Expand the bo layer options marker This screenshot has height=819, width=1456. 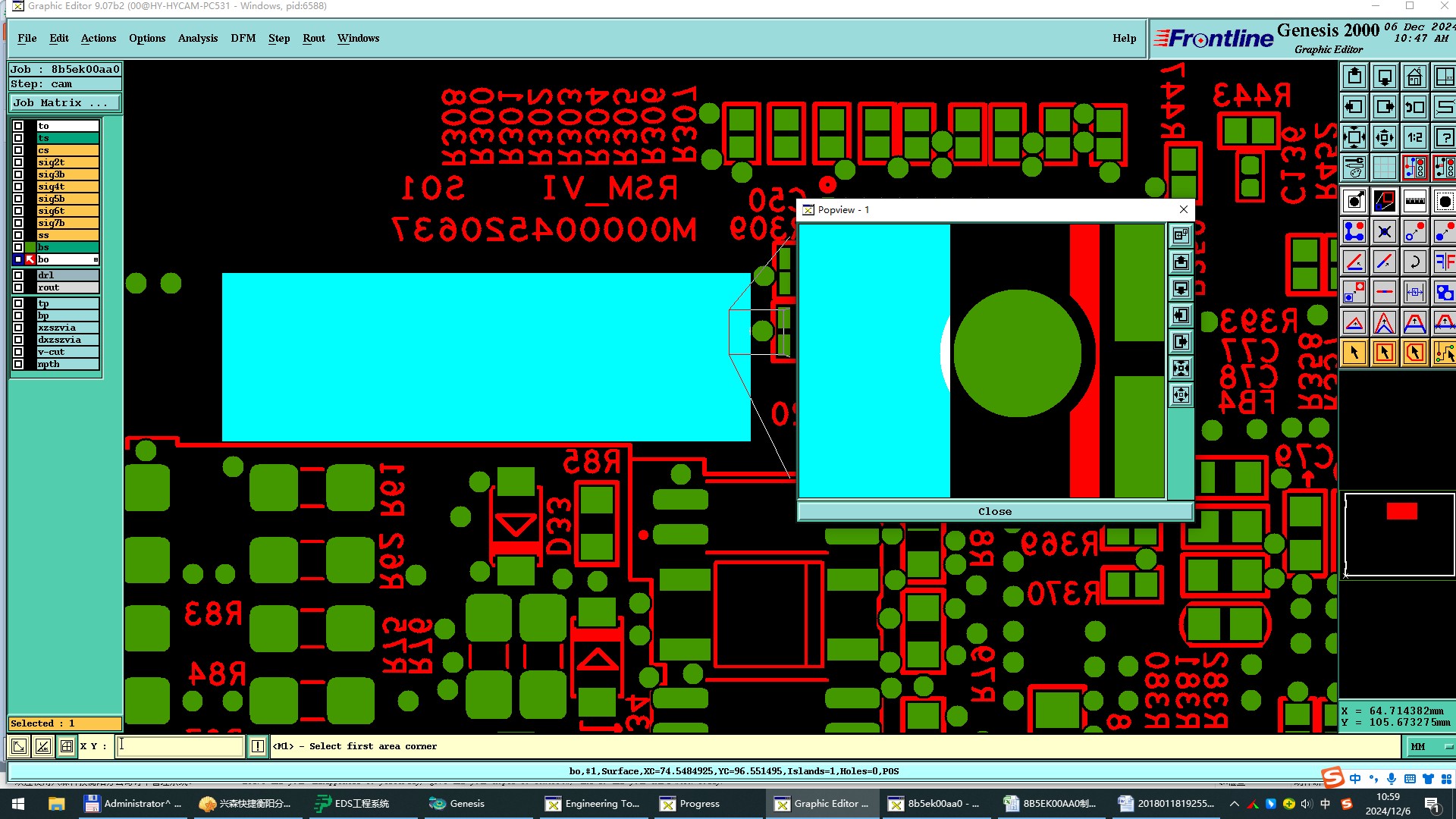[x=96, y=260]
